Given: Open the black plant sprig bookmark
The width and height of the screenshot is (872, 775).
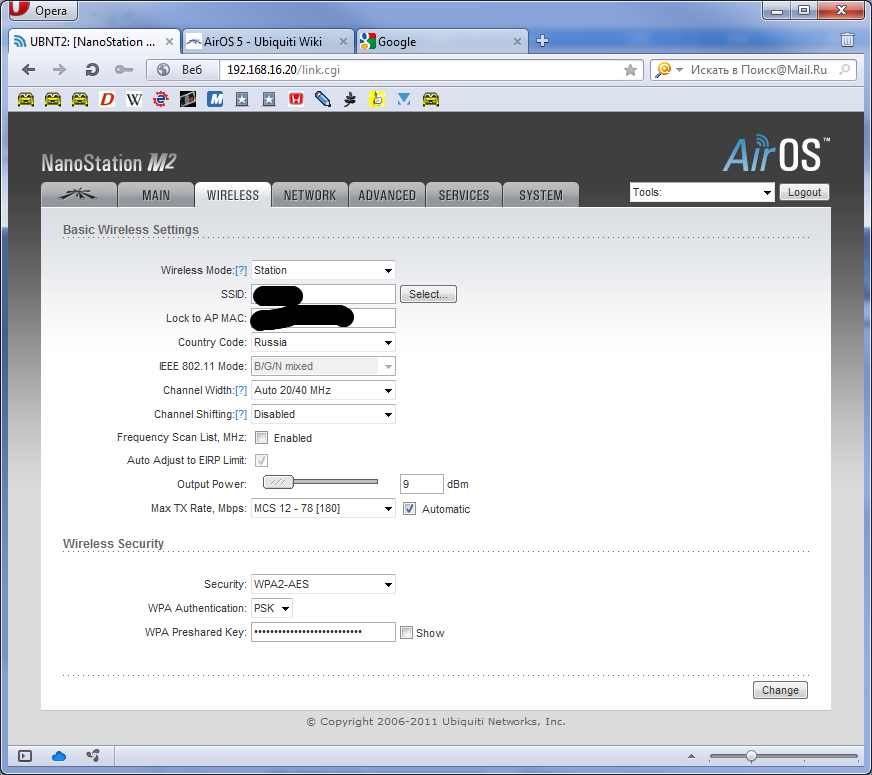Looking at the screenshot, I should 350,100.
